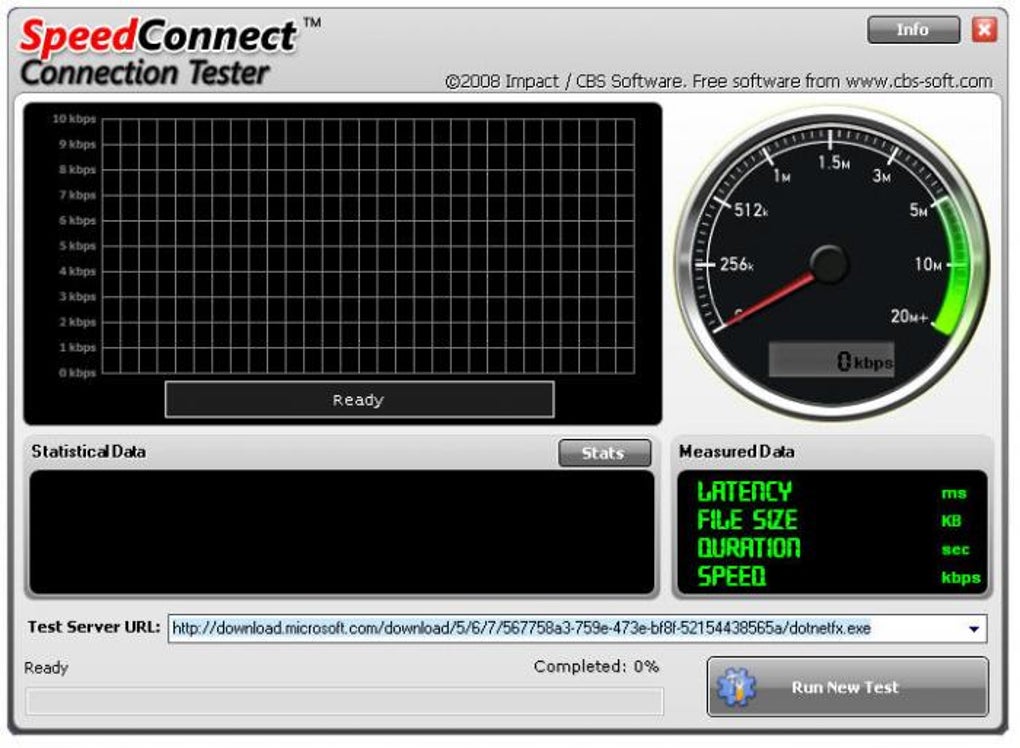The height and width of the screenshot is (748, 1020).
Task: Click the speedometer needle hub
Action: click(x=829, y=264)
